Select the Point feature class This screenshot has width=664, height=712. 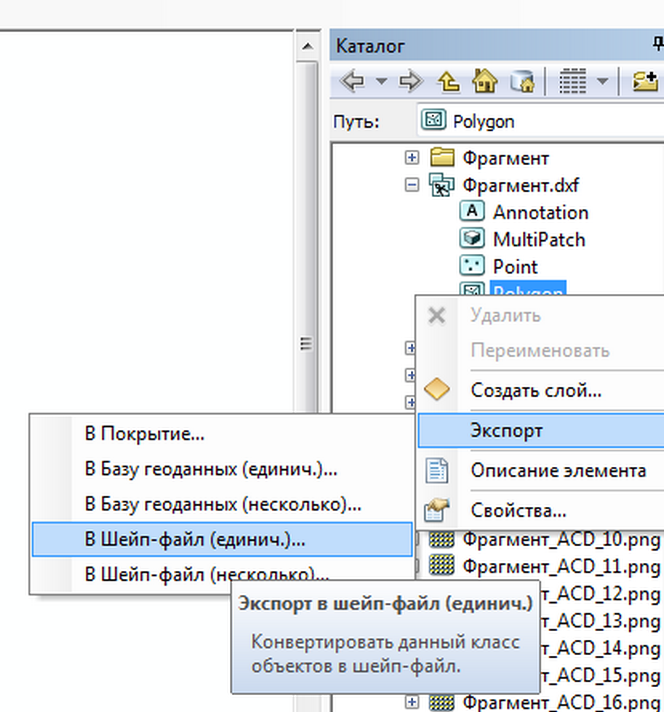[x=515, y=267]
